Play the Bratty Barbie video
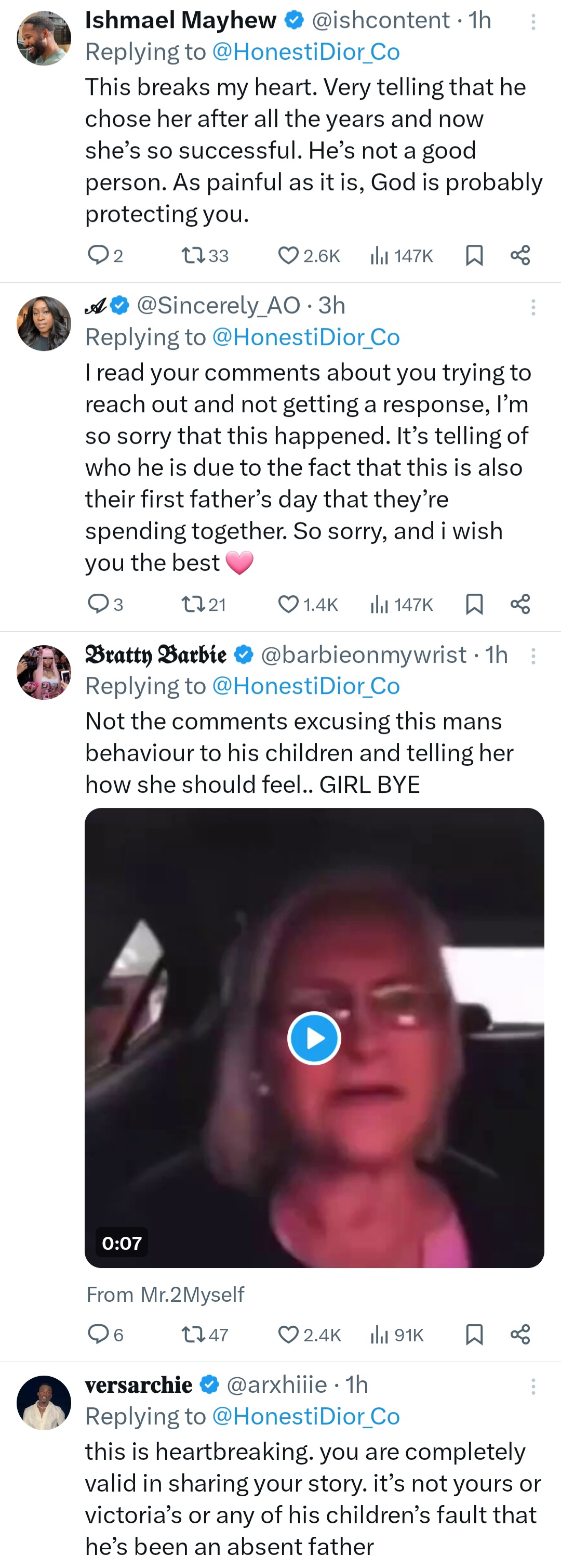 coord(314,1038)
